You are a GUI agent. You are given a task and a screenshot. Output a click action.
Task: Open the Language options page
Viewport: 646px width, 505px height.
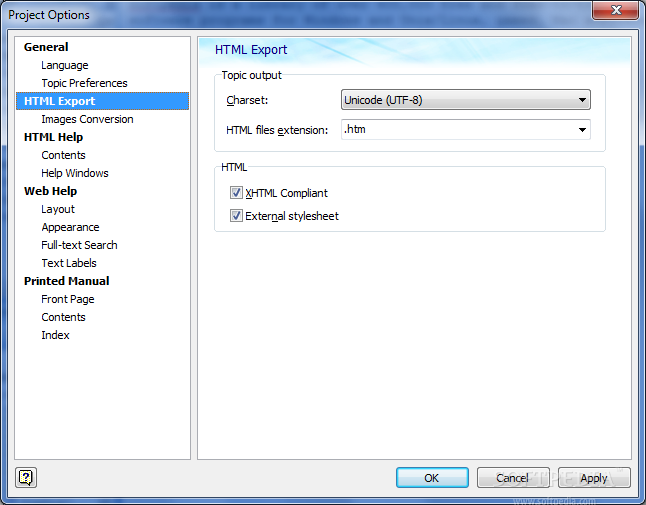(65, 65)
